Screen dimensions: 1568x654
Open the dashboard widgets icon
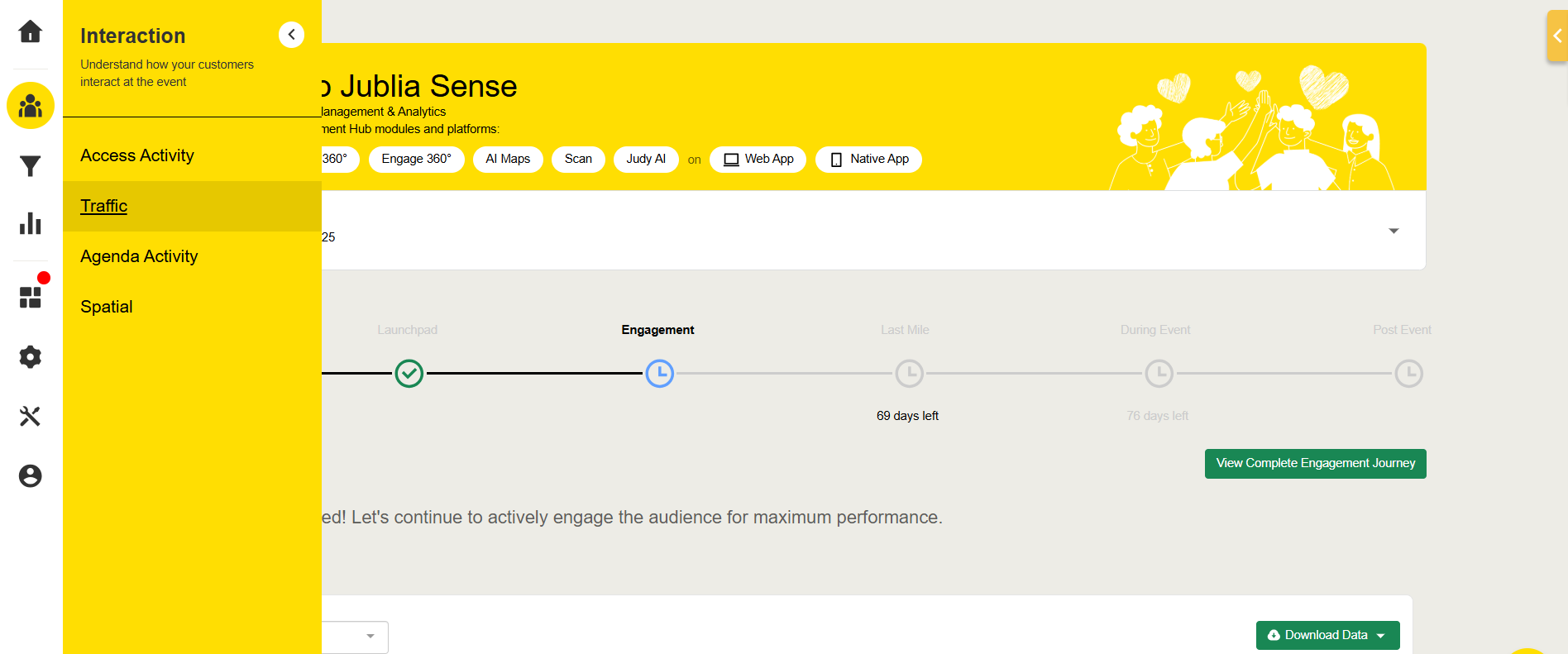click(31, 297)
